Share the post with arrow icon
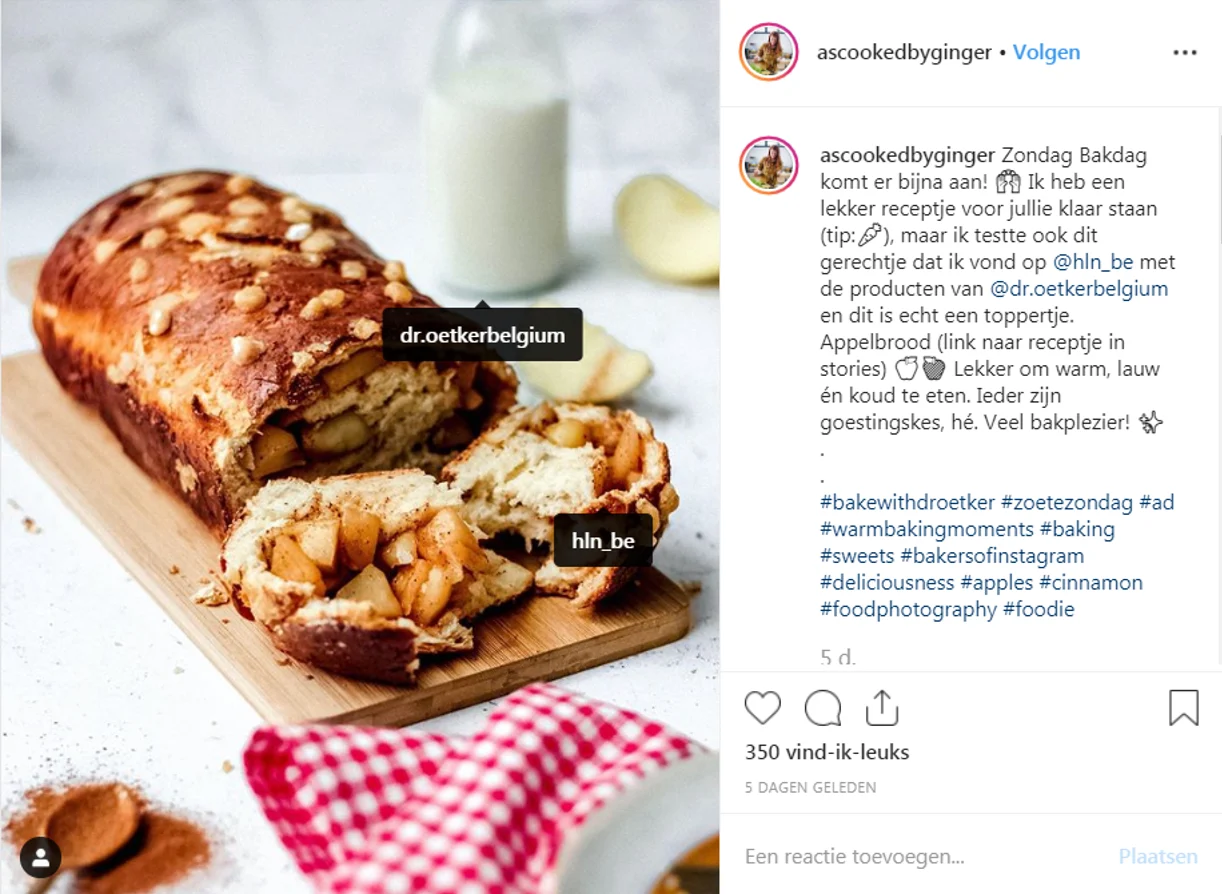 click(x=882, y=707)
